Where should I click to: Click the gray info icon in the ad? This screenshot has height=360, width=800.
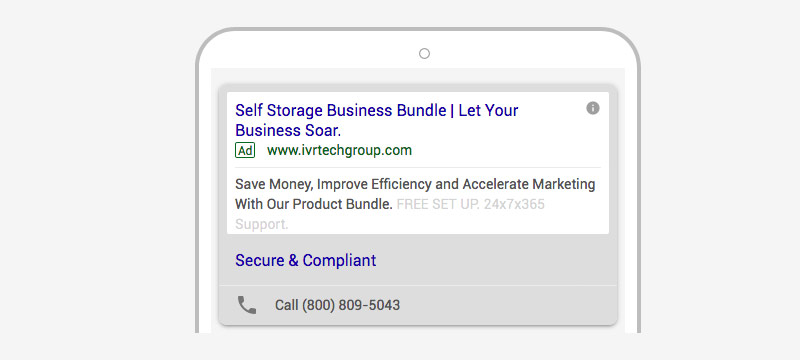coord(592,108)
